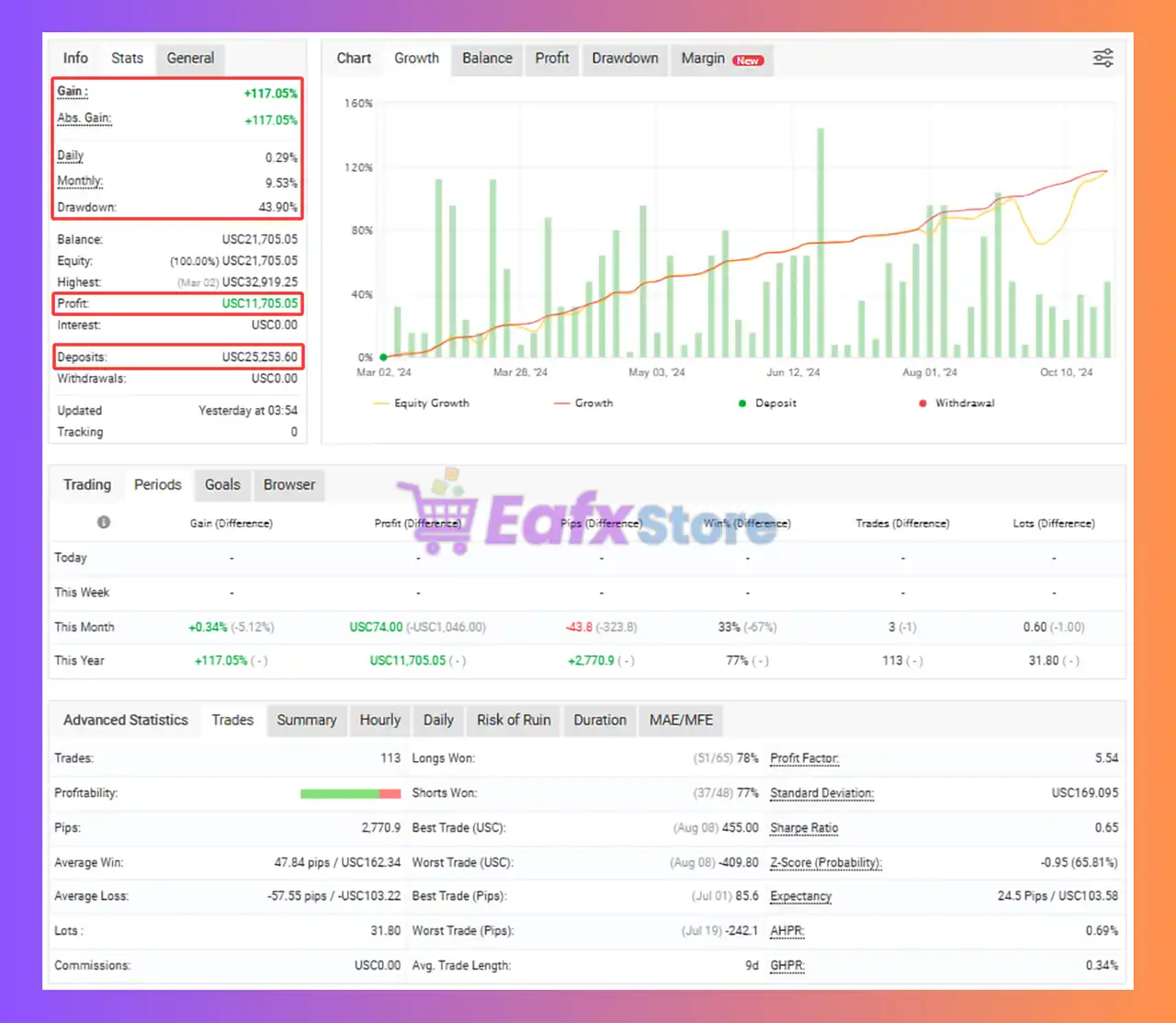Open the Z-Score (Probability) link
1176x1023 pixels.
coord(824,862)
